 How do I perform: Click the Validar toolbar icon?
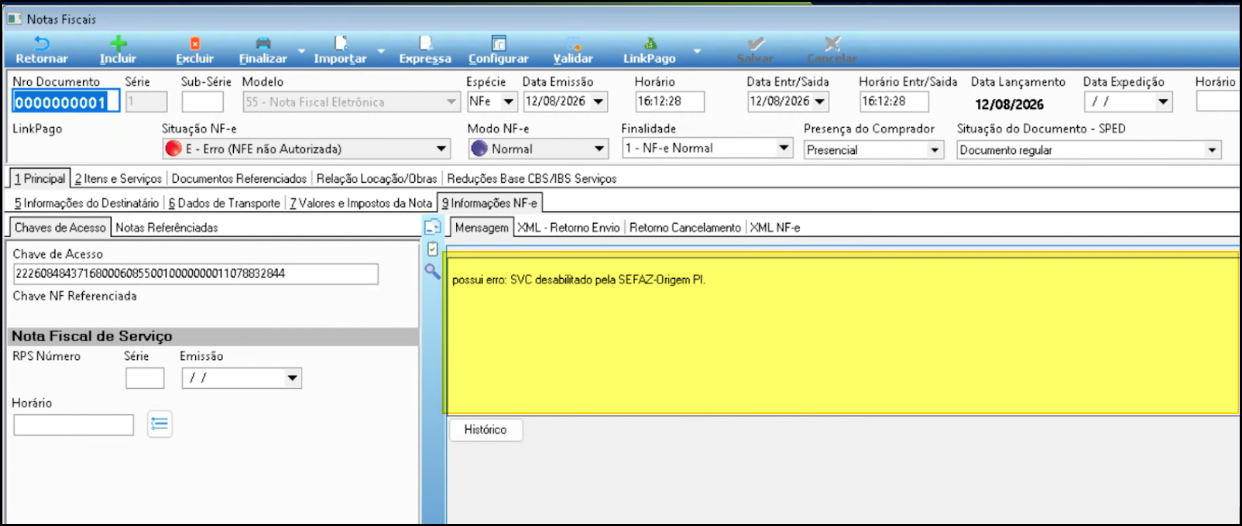[x=573, y=43]
